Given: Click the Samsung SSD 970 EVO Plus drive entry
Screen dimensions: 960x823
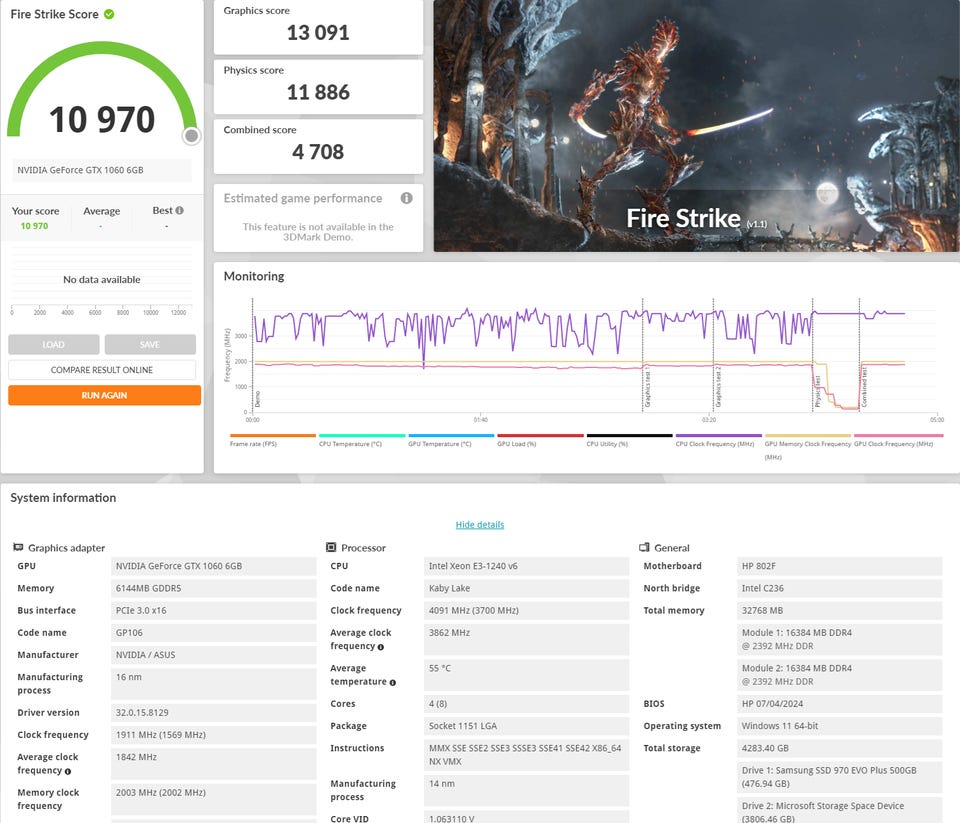Looking at the screenshot, I should [839, 777].
